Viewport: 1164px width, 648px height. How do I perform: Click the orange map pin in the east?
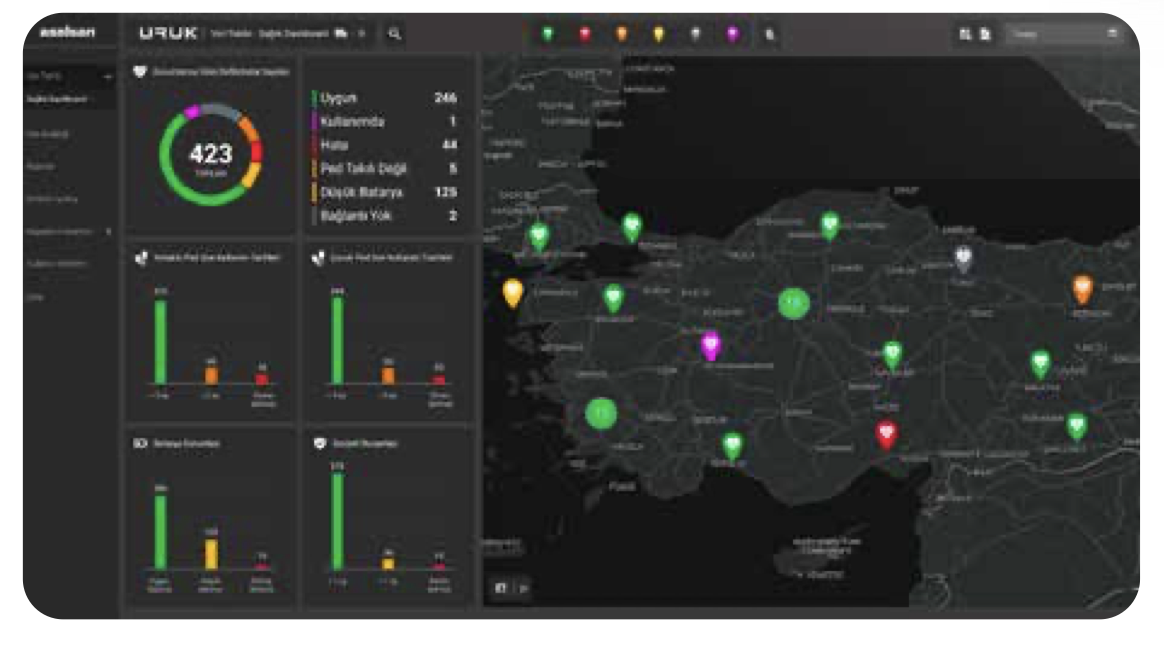coord(1082,288)
